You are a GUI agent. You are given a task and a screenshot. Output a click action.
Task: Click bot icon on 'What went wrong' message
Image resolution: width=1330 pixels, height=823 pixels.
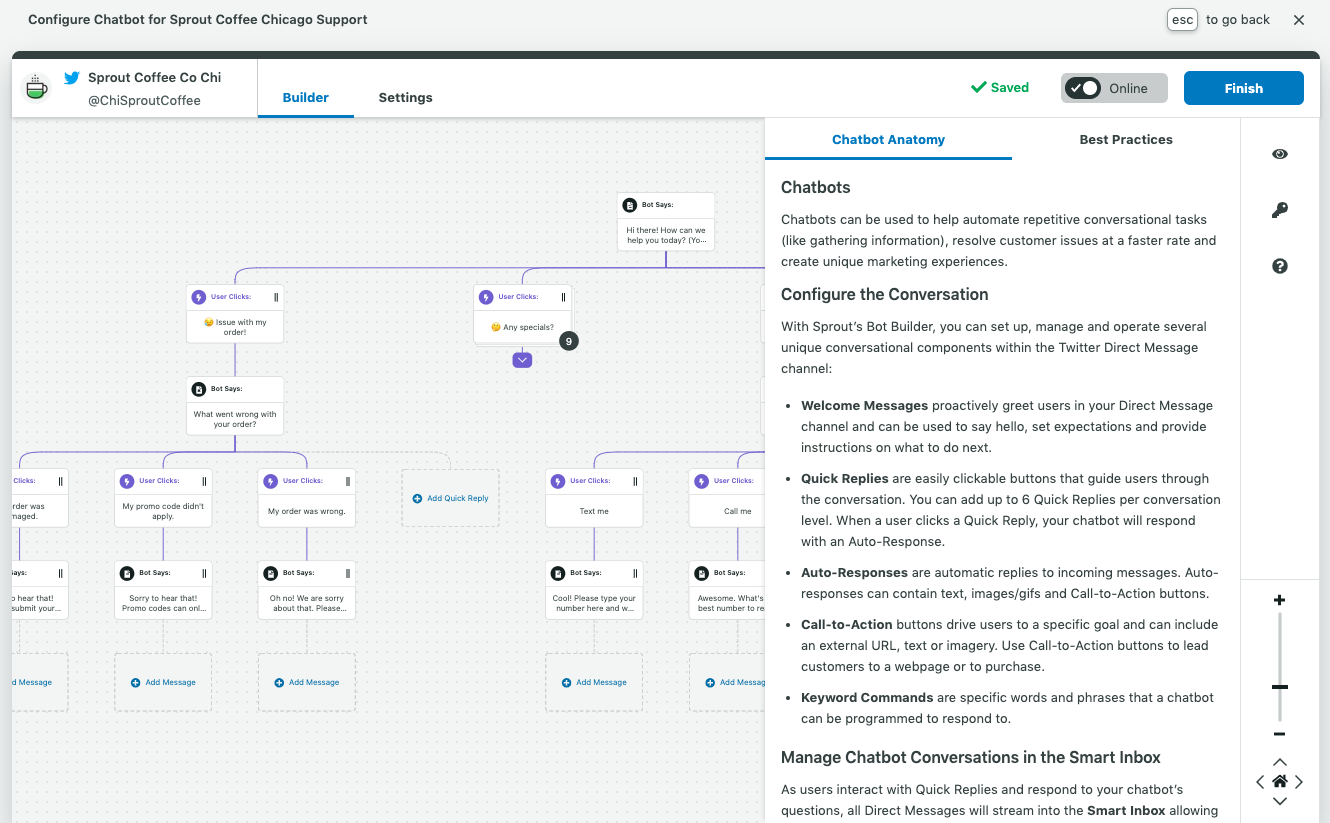(x=198, y=389)
